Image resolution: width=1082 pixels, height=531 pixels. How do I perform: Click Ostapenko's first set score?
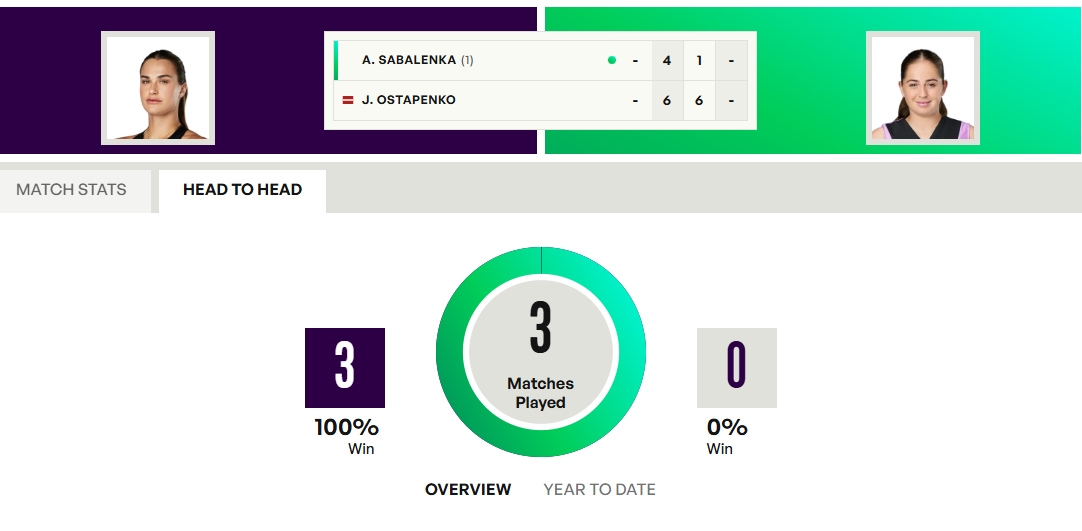click(667, 100)
